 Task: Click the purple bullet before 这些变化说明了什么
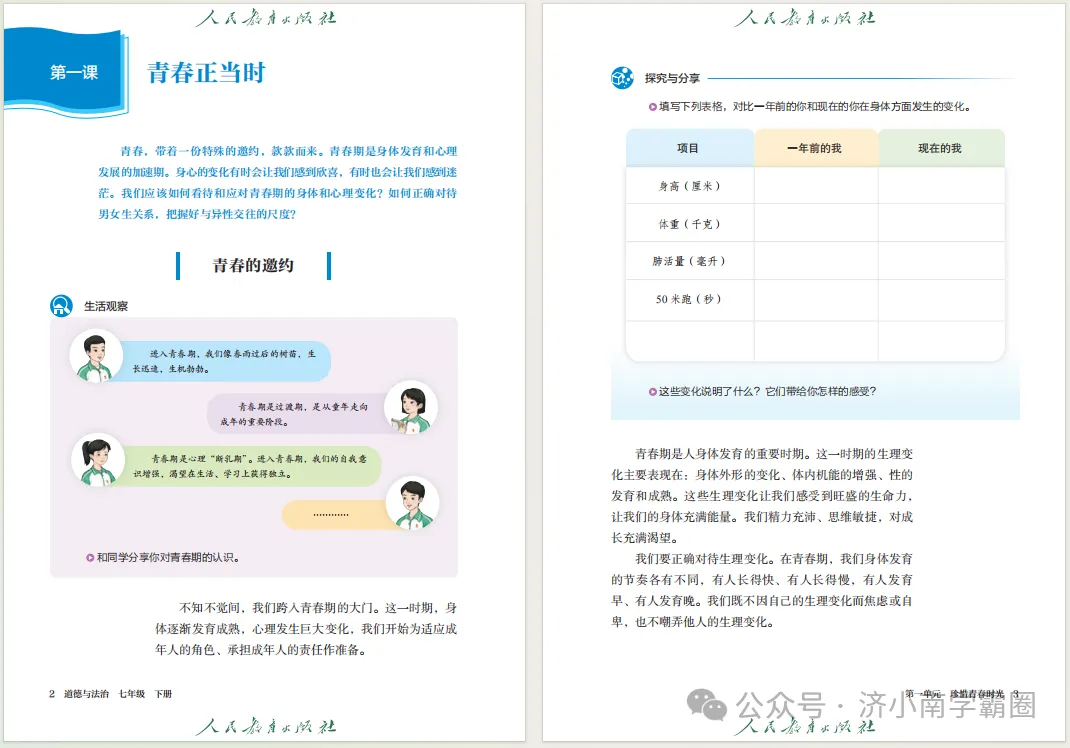[x=652, y=392]
